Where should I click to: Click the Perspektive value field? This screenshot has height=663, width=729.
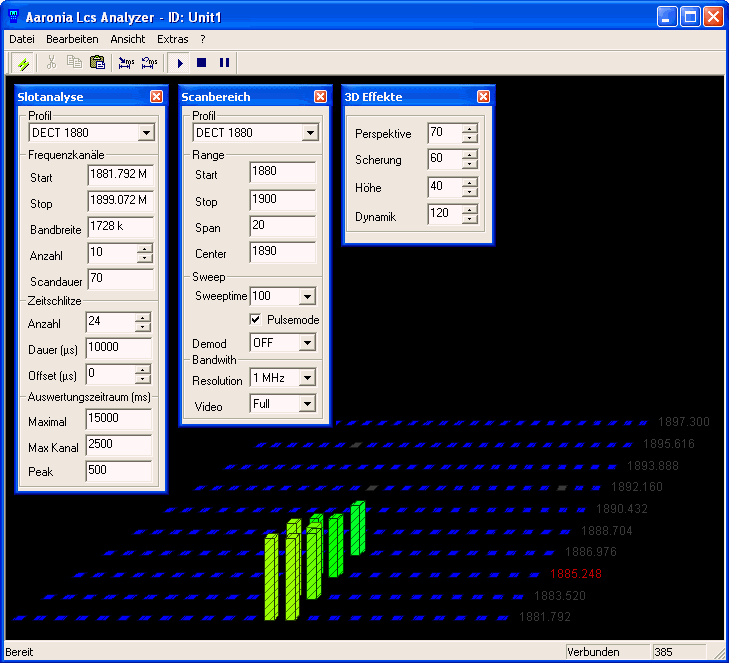click(444, 133)
